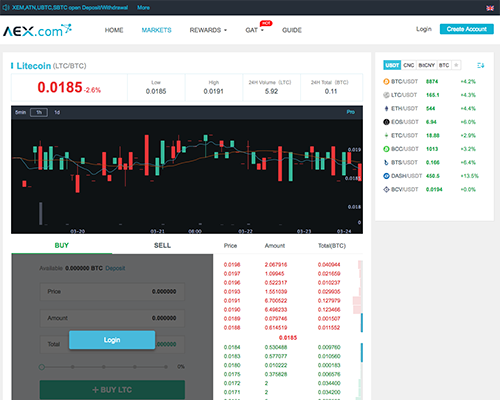The image size is (500, 400).
Task: Click the ETC/USDT coin icon
Action: pos(386,135)
